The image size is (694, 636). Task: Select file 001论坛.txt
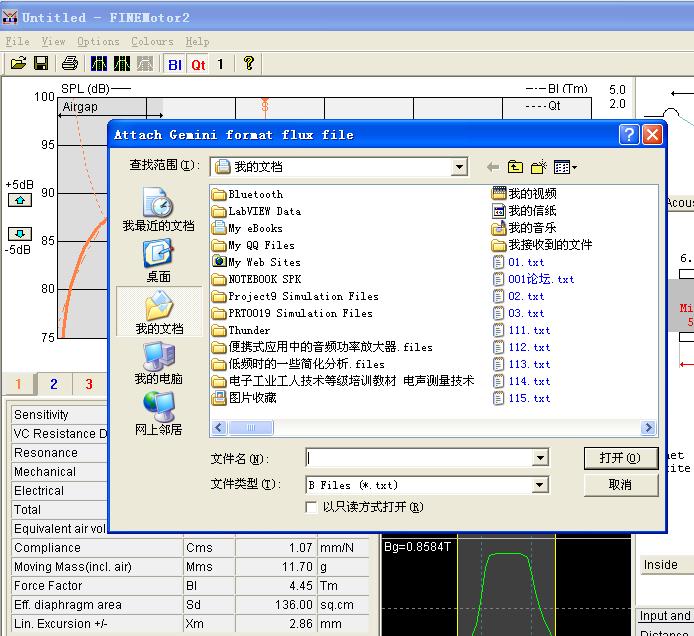[533, 279]
